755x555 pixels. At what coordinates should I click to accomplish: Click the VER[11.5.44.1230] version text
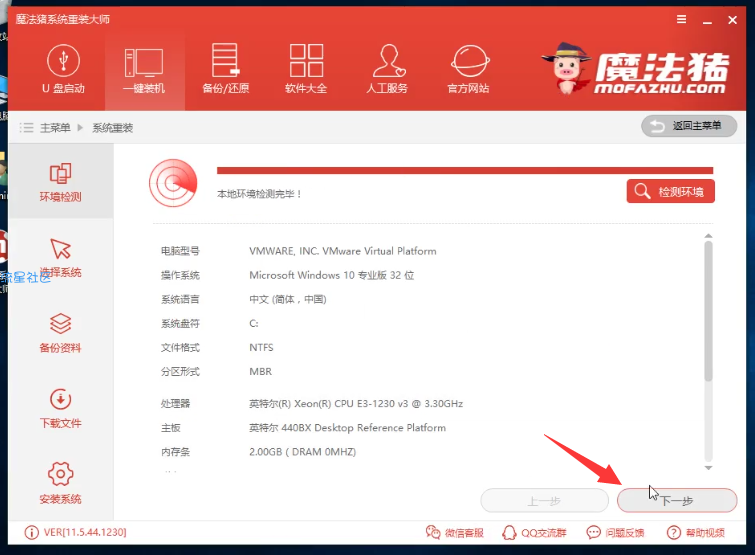tap(85, 532)
